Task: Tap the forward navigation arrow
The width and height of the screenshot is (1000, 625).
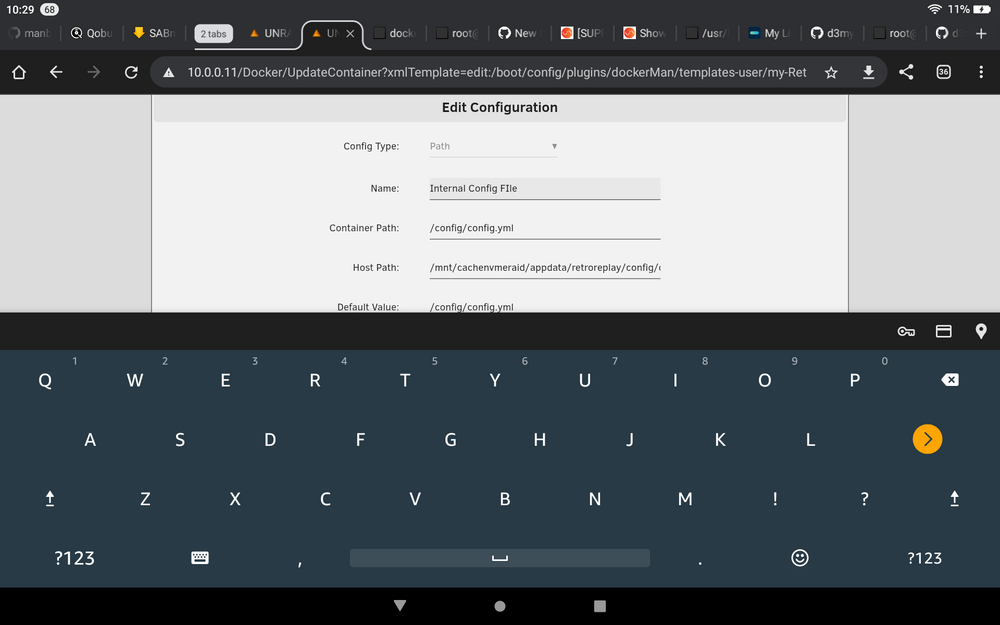Action: (x=94, y=72)
